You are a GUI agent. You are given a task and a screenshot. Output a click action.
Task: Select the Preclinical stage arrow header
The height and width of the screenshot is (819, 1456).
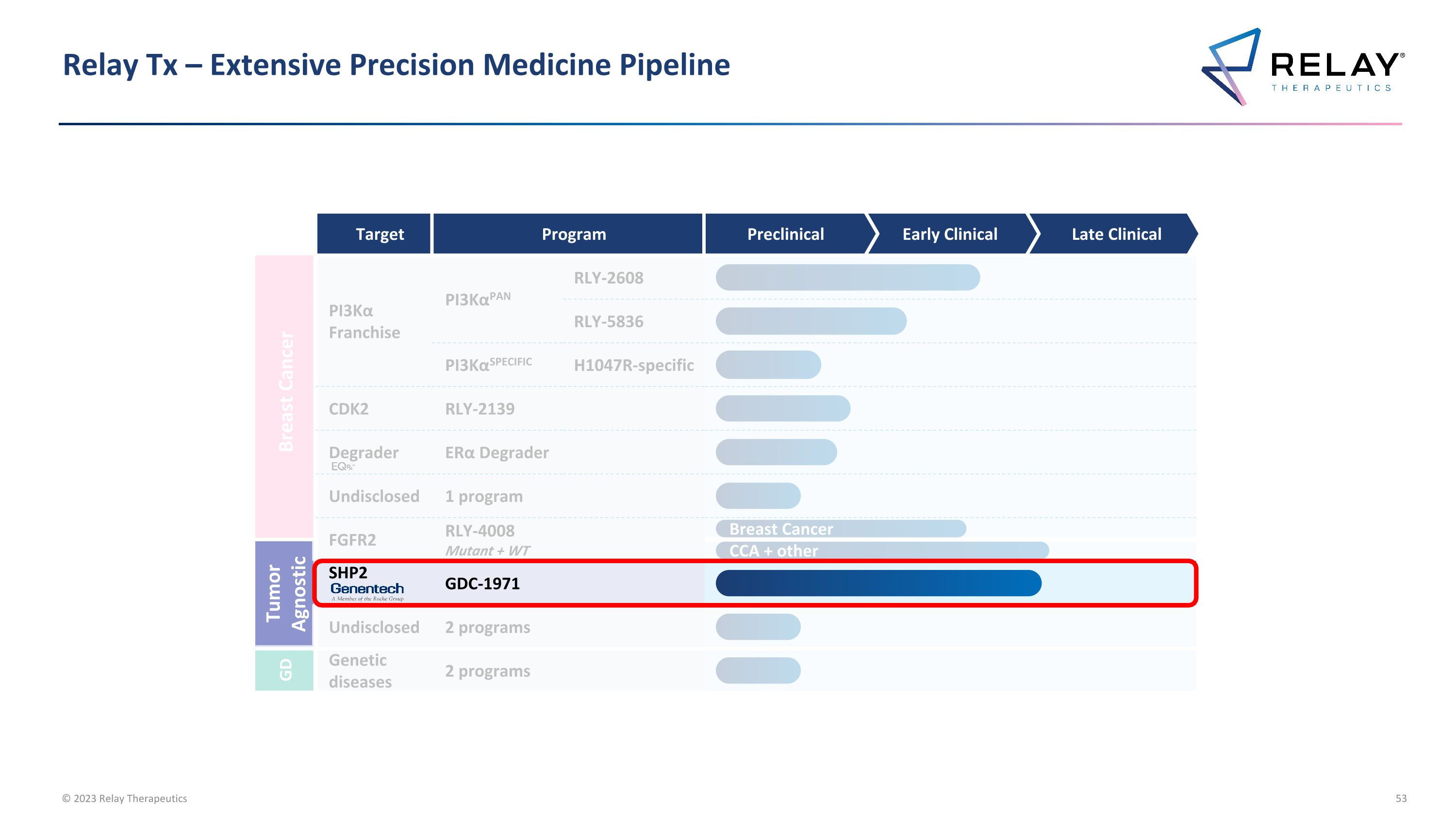[786, 234]
